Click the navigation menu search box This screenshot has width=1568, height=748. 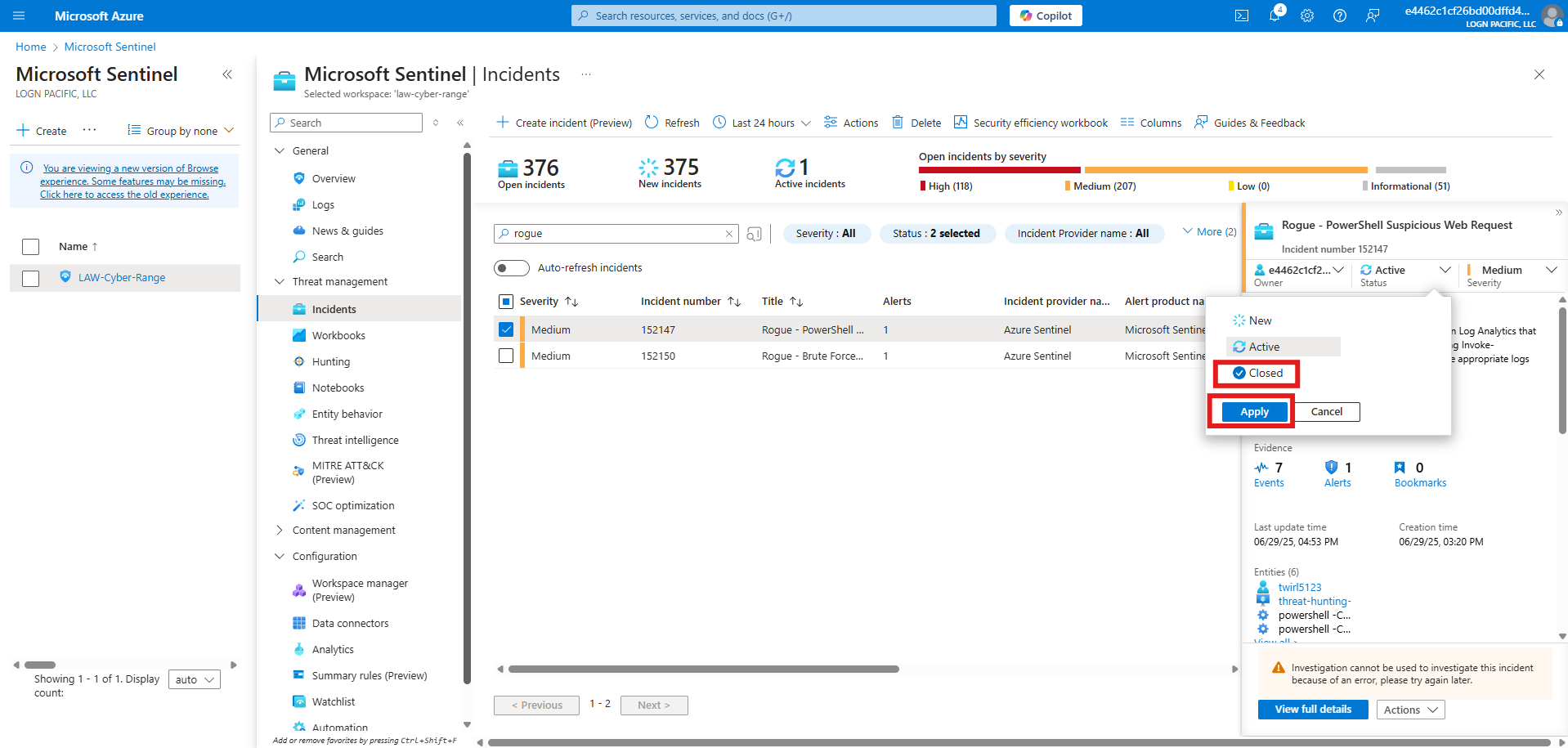tap(346, 123)
